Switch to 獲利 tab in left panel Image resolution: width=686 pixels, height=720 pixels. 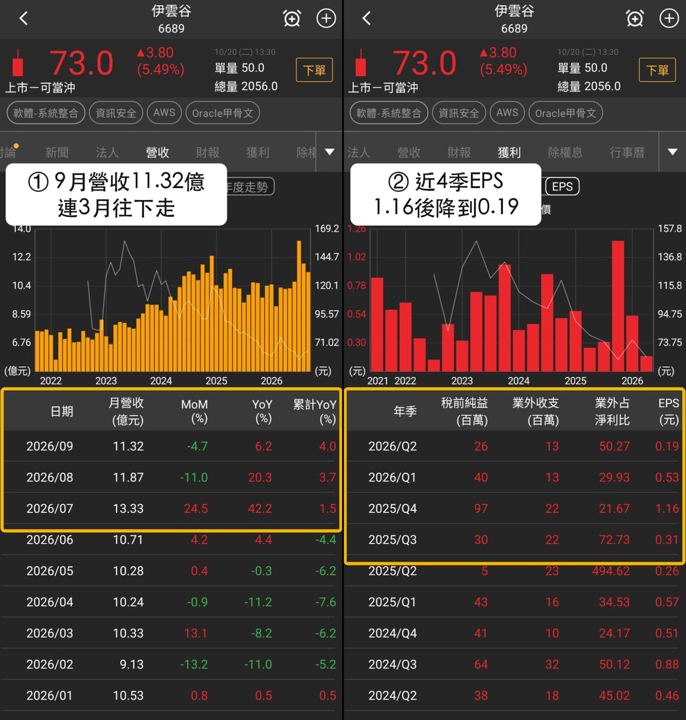point(258,152)
